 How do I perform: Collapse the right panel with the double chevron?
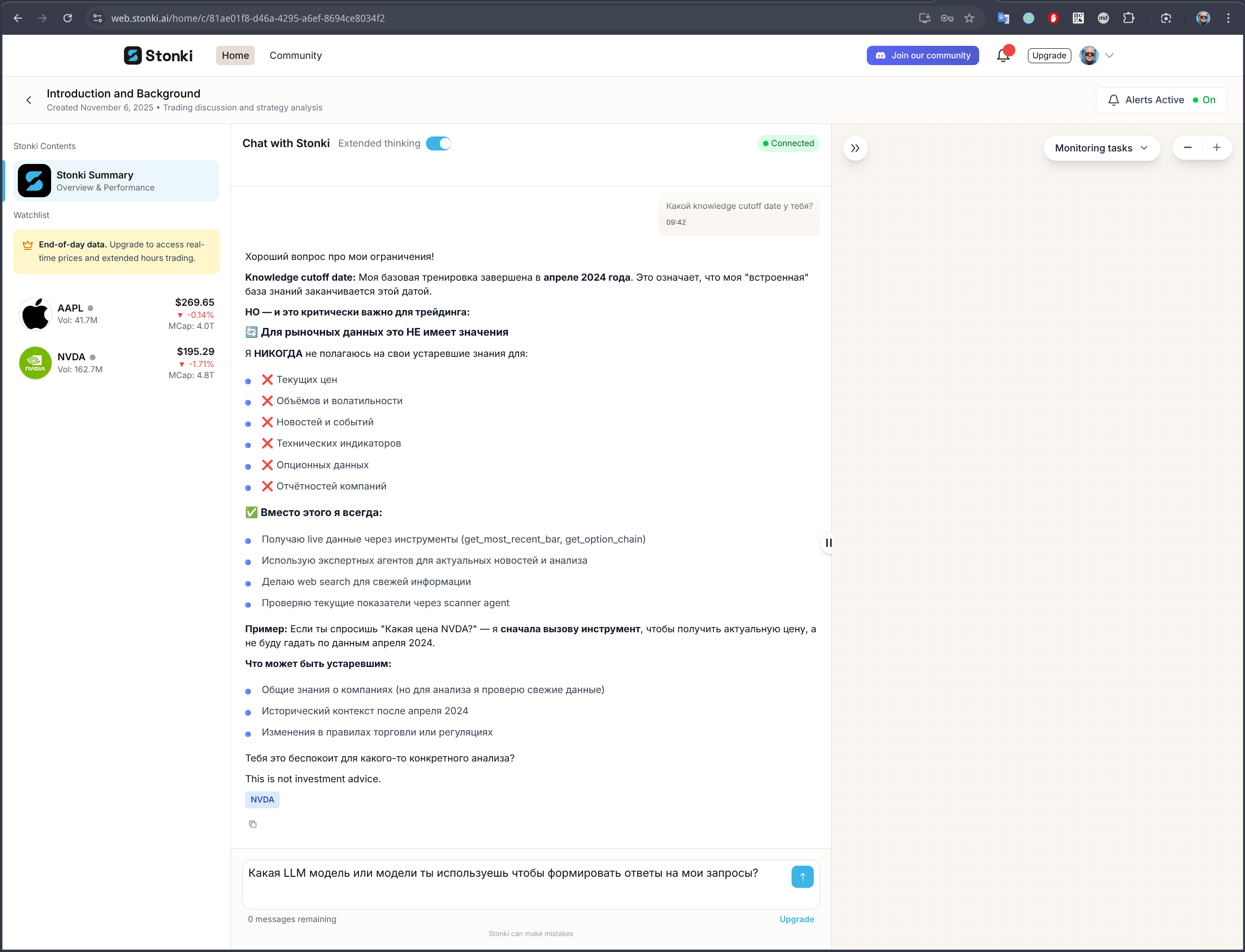point(855,149)
